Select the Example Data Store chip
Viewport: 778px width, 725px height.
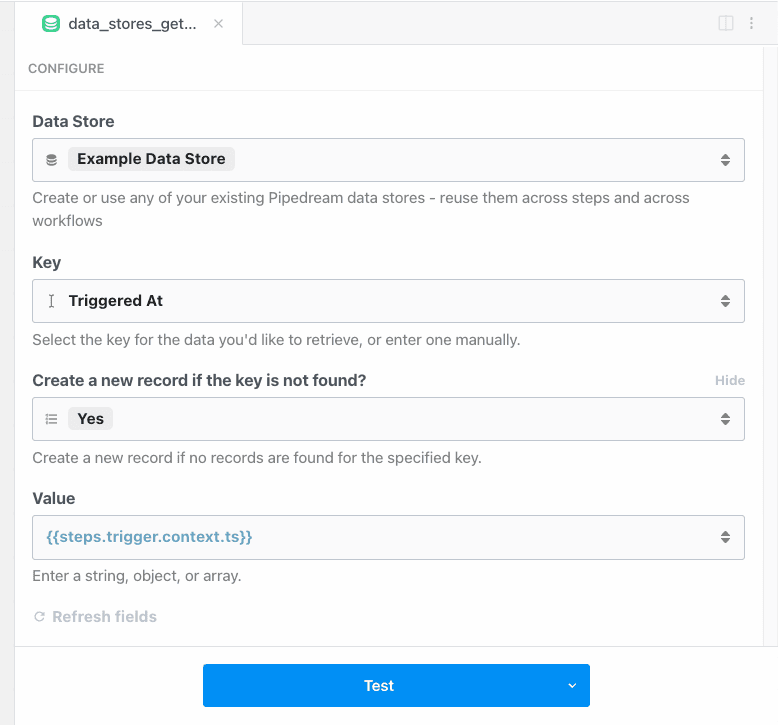click(x=151, y=159)
